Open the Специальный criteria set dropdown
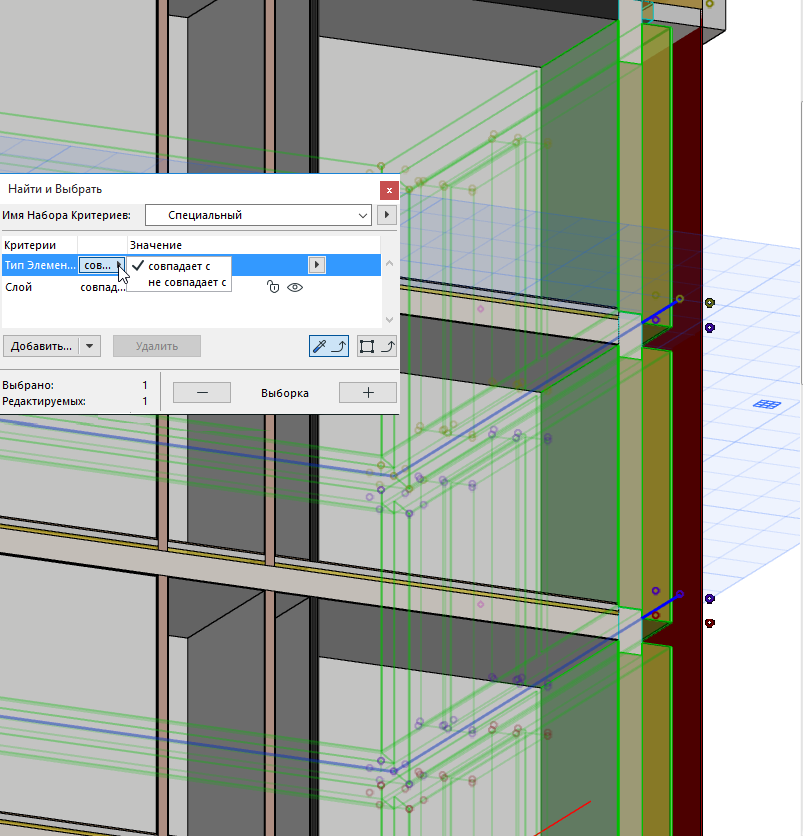The image size is (803, 836). (257, 215)
